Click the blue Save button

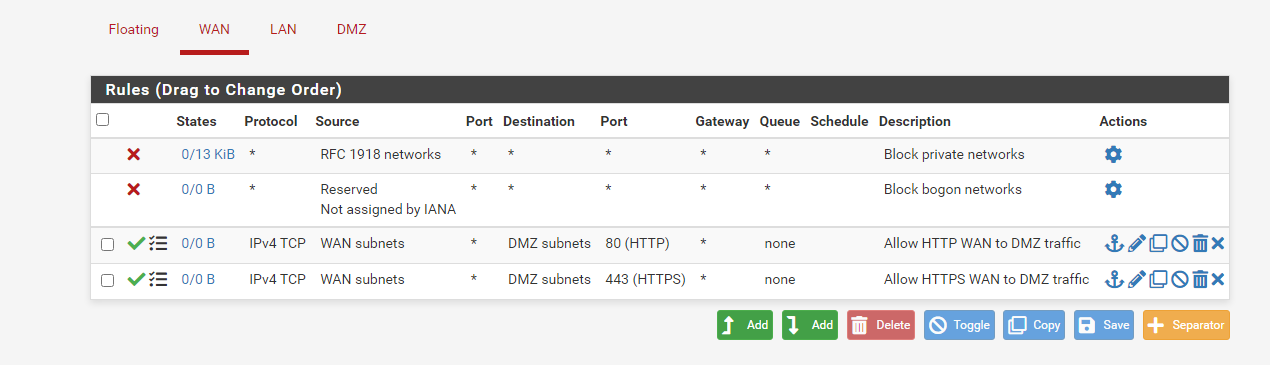point(1104,325)
